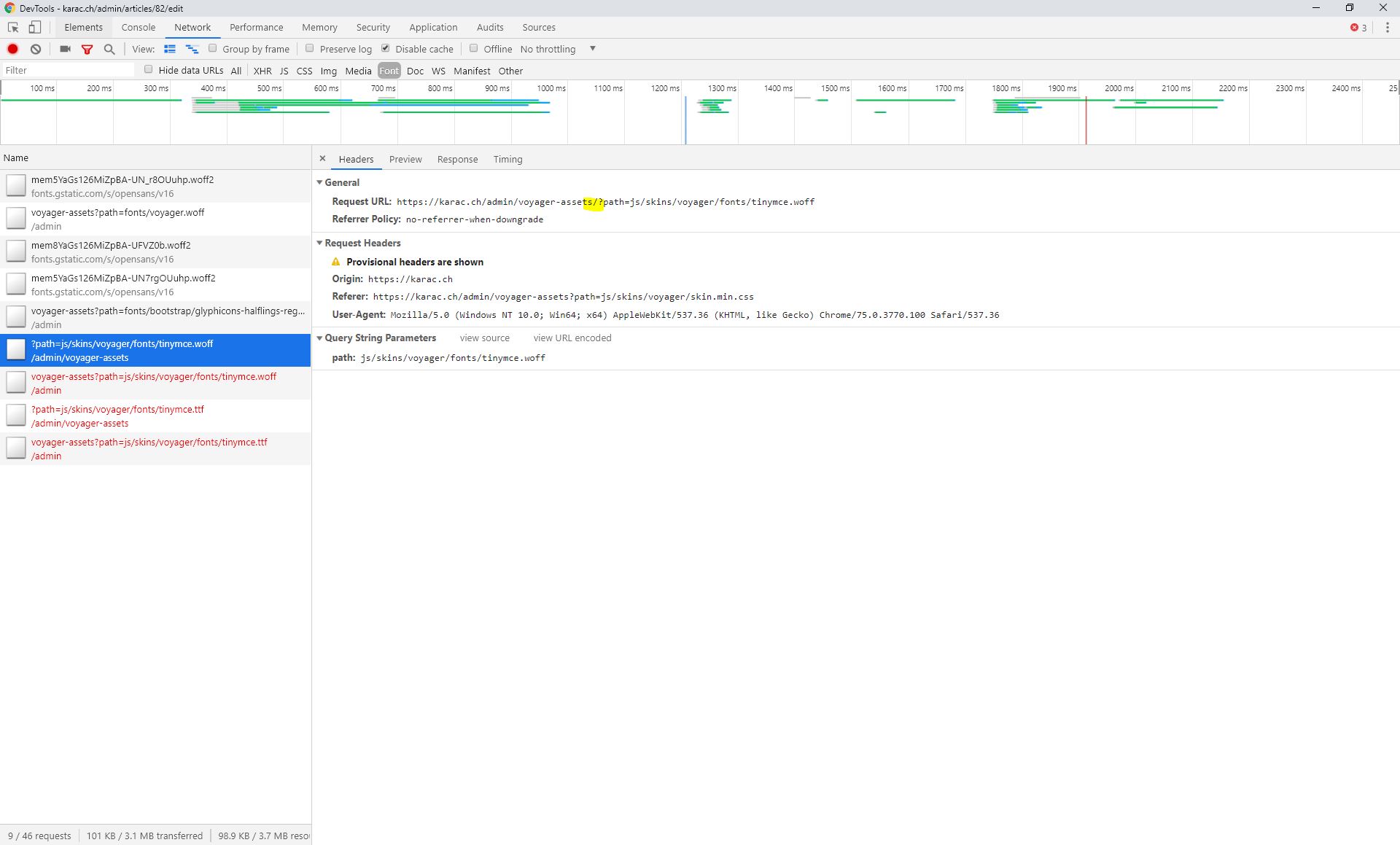Stop recording network log
Screen dimensions: 1400x845
(12, 49)
